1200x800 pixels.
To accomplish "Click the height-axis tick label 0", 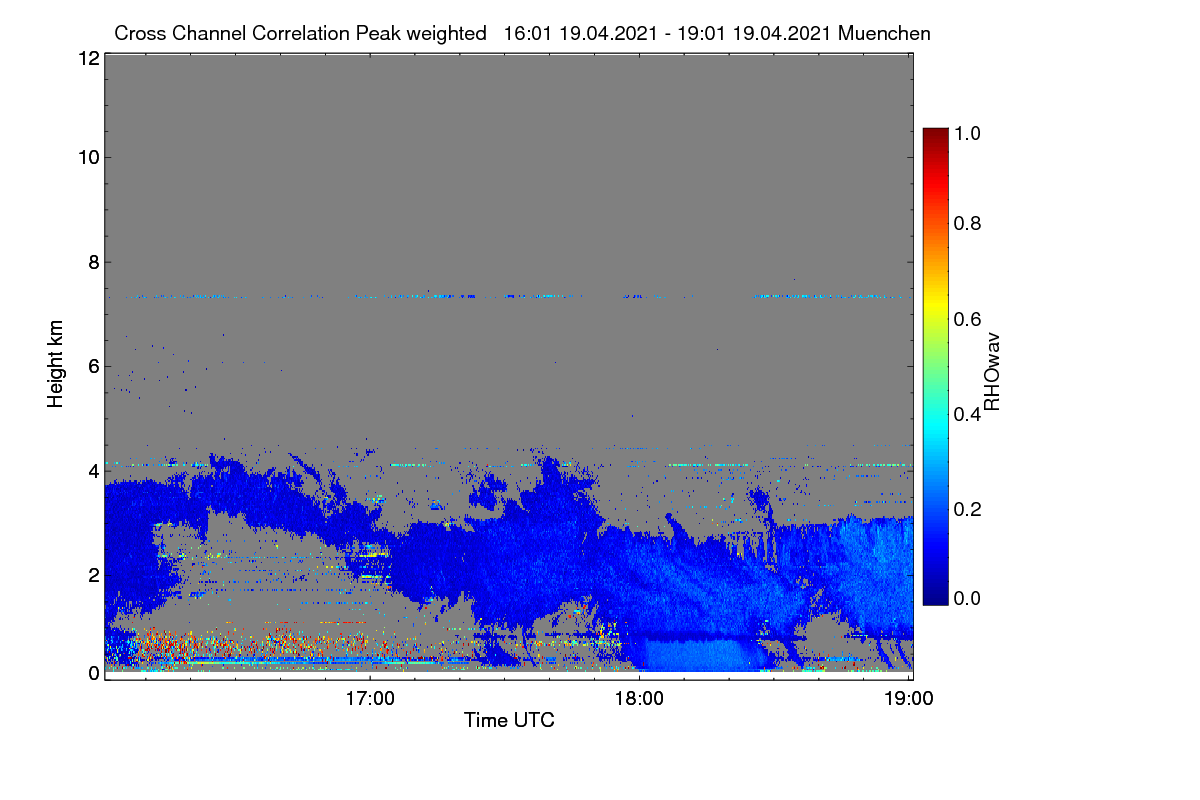I will point(92,672).
